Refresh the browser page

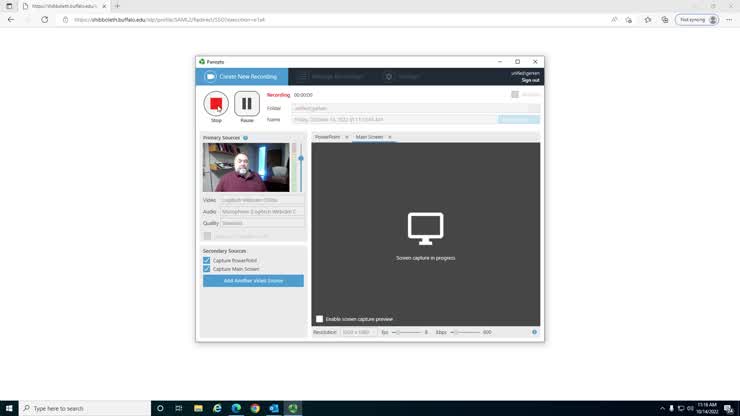(x=44, y=19)
